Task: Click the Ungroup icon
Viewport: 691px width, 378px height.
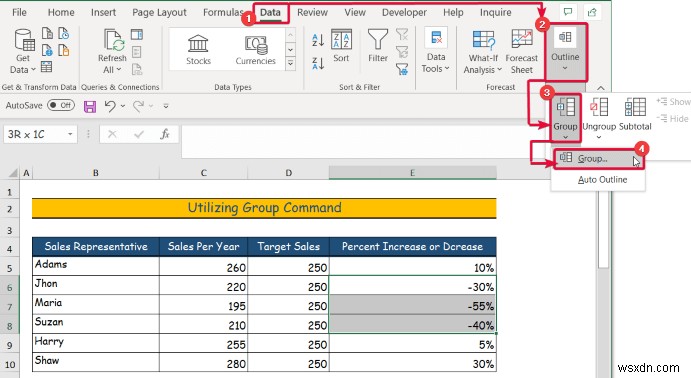Action: point(599,107)
